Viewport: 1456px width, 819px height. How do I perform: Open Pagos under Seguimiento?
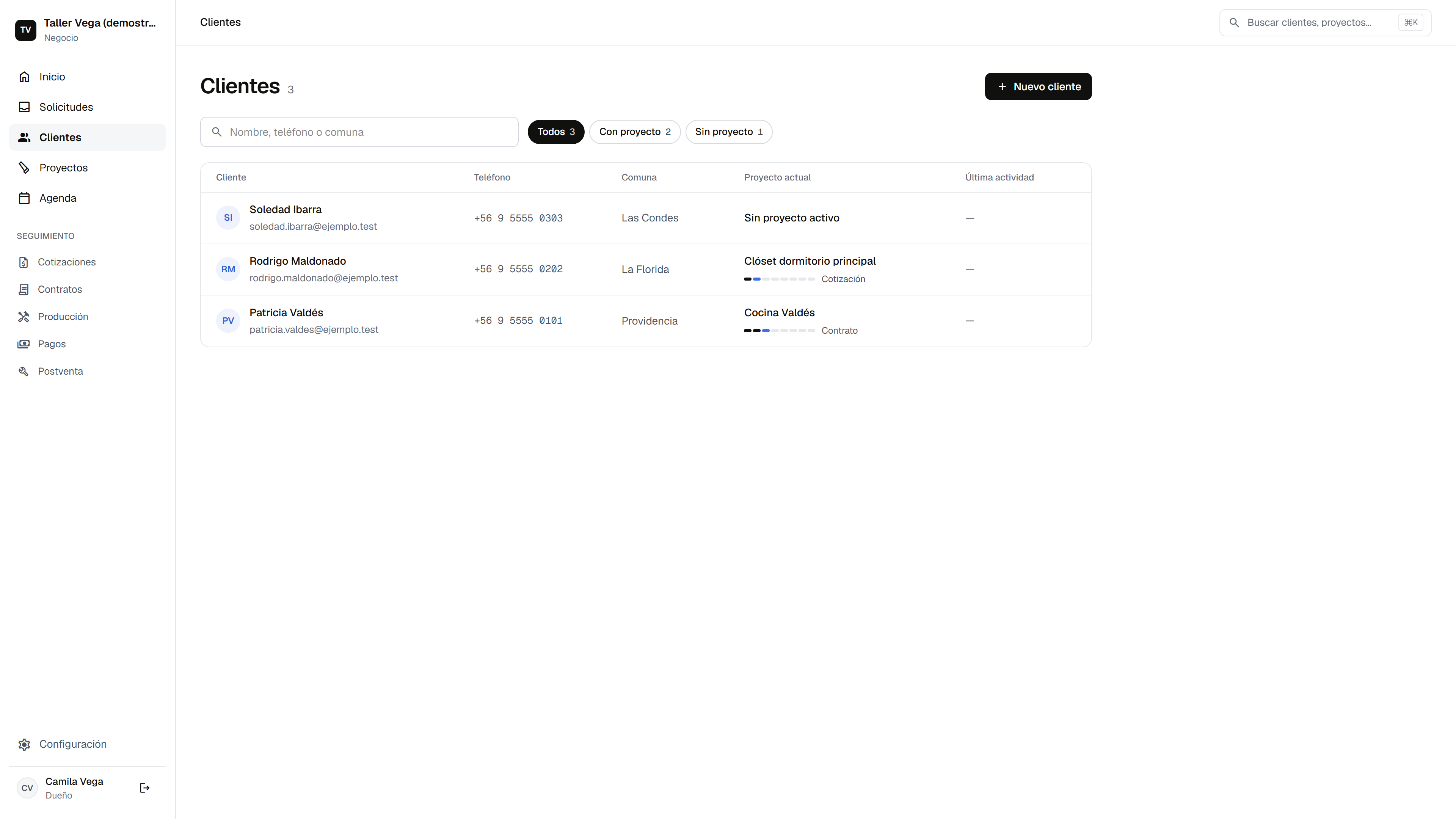tap(88, 344)
